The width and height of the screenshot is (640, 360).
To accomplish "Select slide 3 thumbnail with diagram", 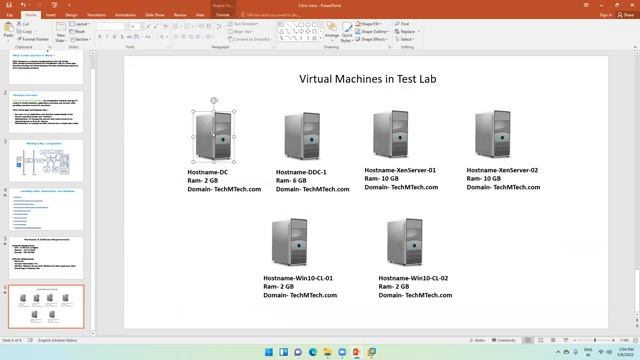I will [46, 160].
